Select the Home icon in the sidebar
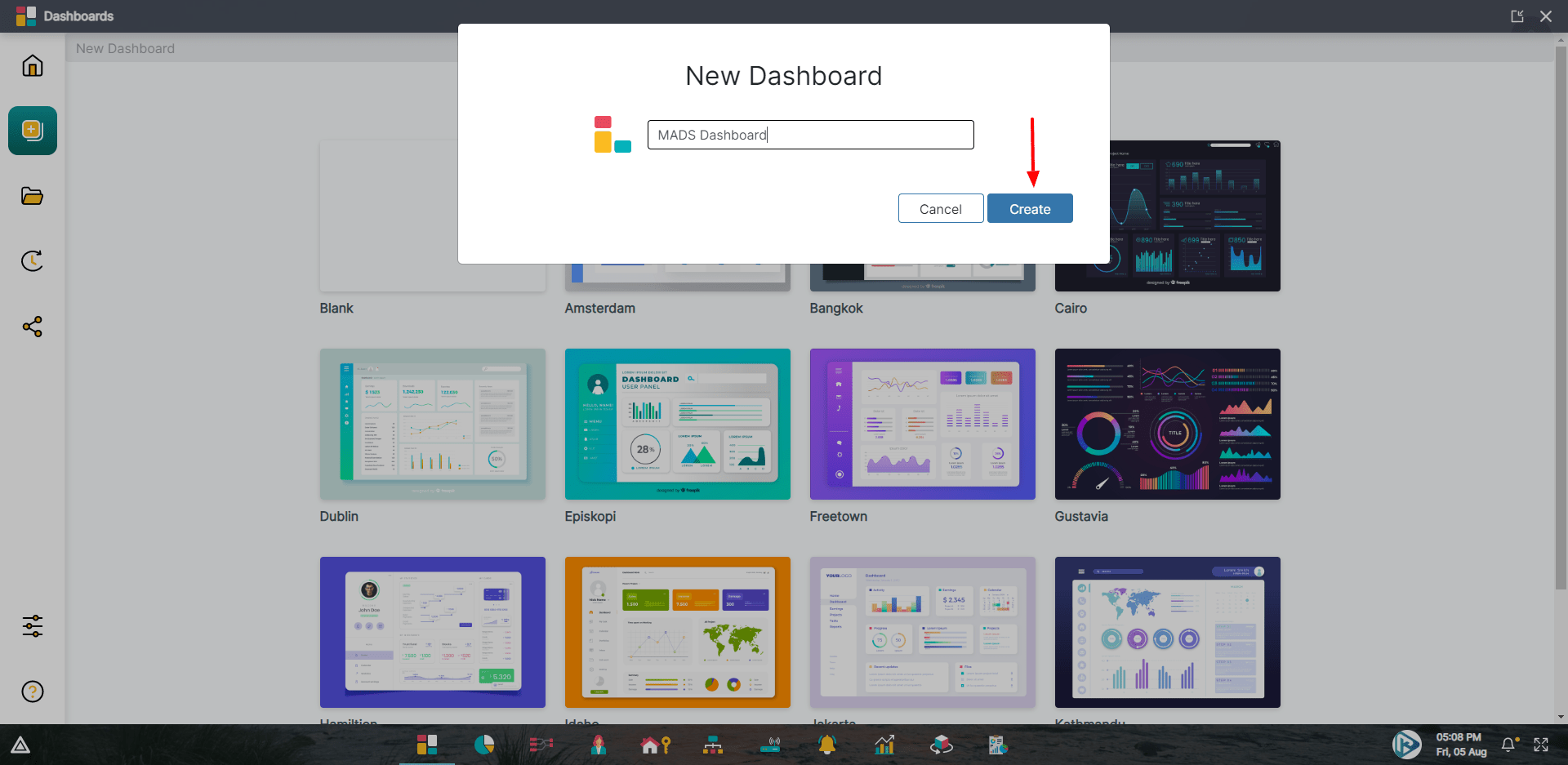1568x765 pixels. [32, 65]
